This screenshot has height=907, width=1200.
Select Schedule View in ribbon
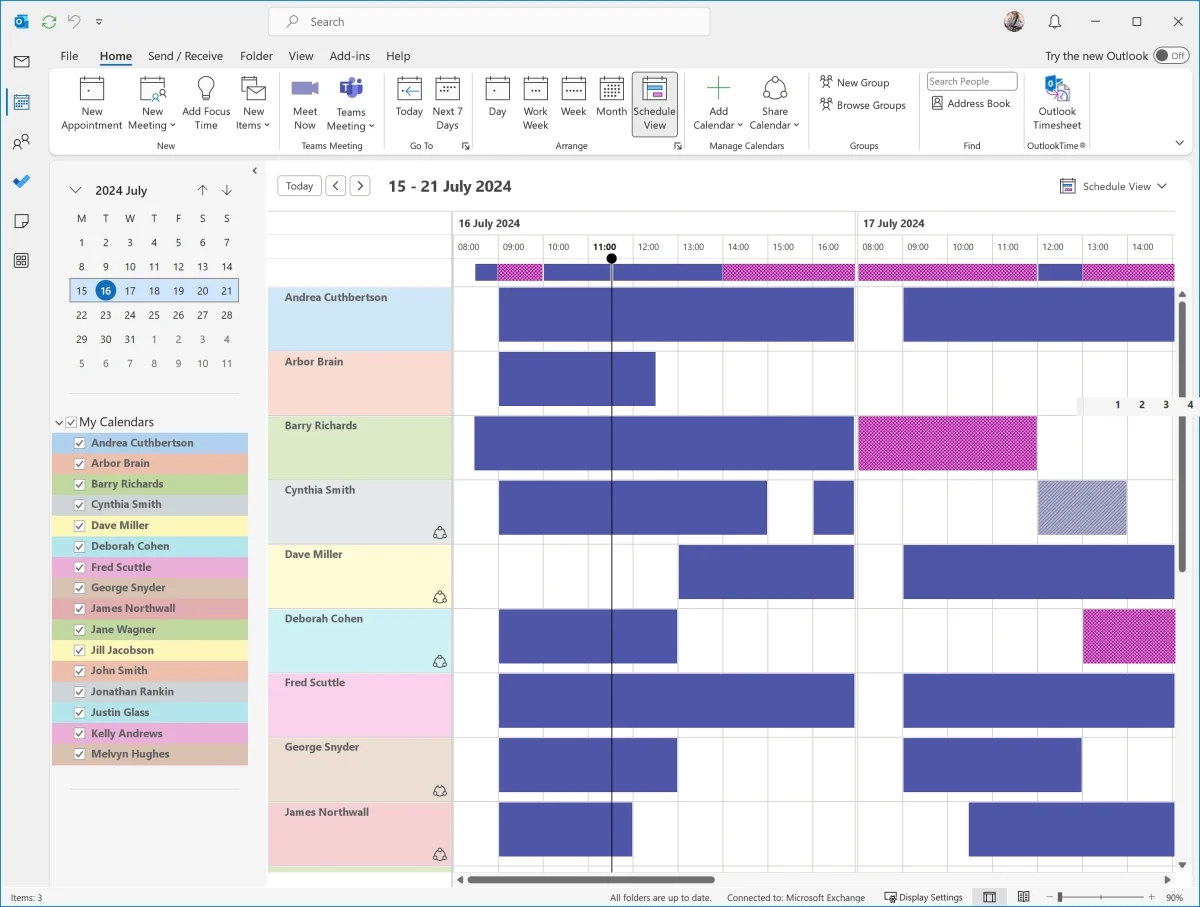[655, 103]
